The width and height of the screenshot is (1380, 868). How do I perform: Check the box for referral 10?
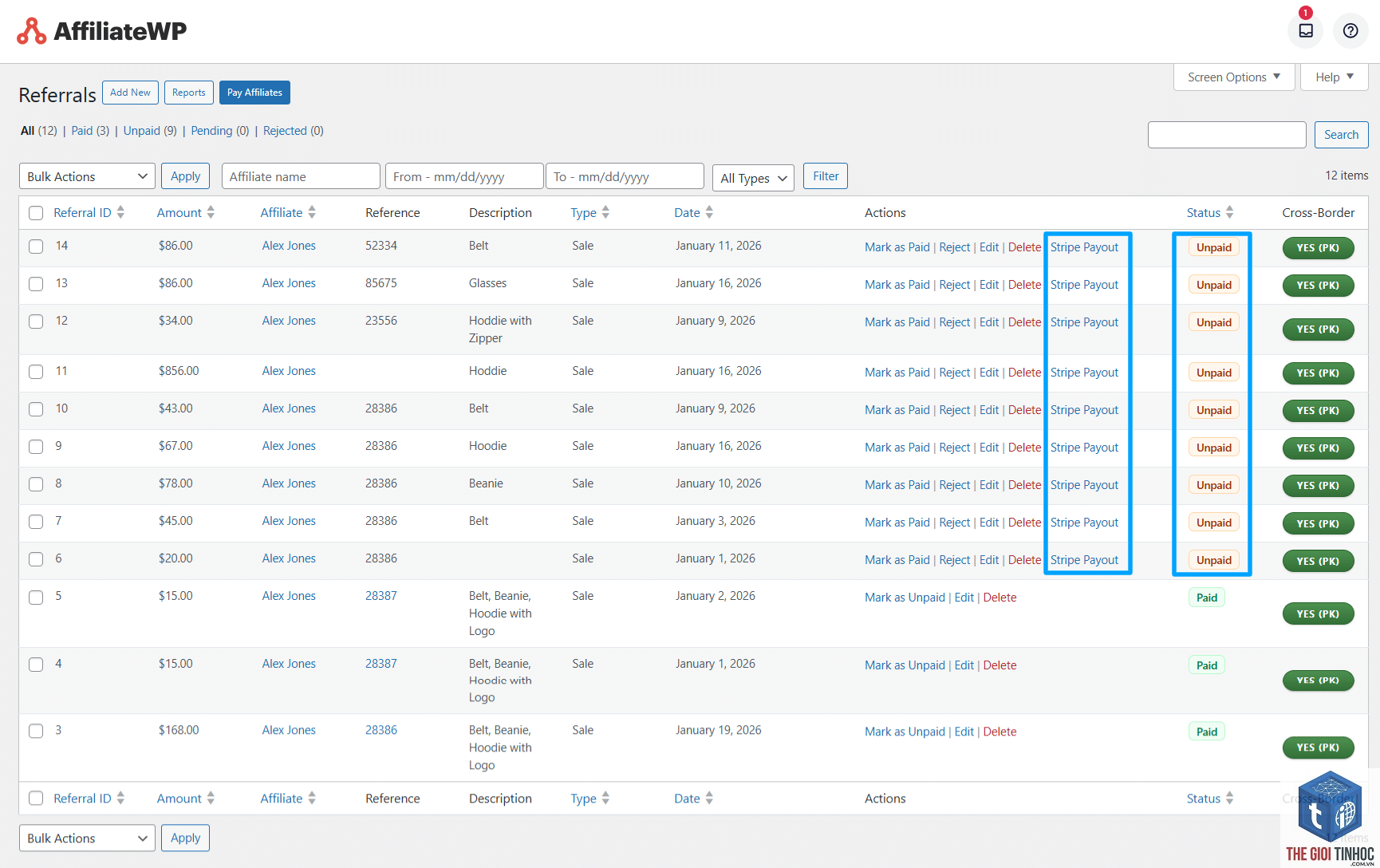coord(36,409)
